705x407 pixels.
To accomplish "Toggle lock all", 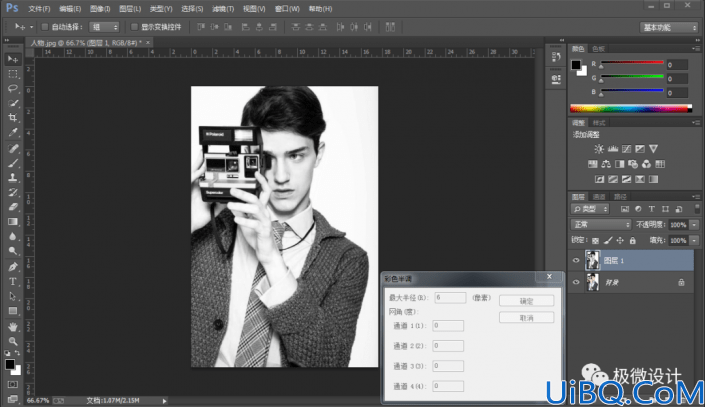I will (x=633, y=241).
